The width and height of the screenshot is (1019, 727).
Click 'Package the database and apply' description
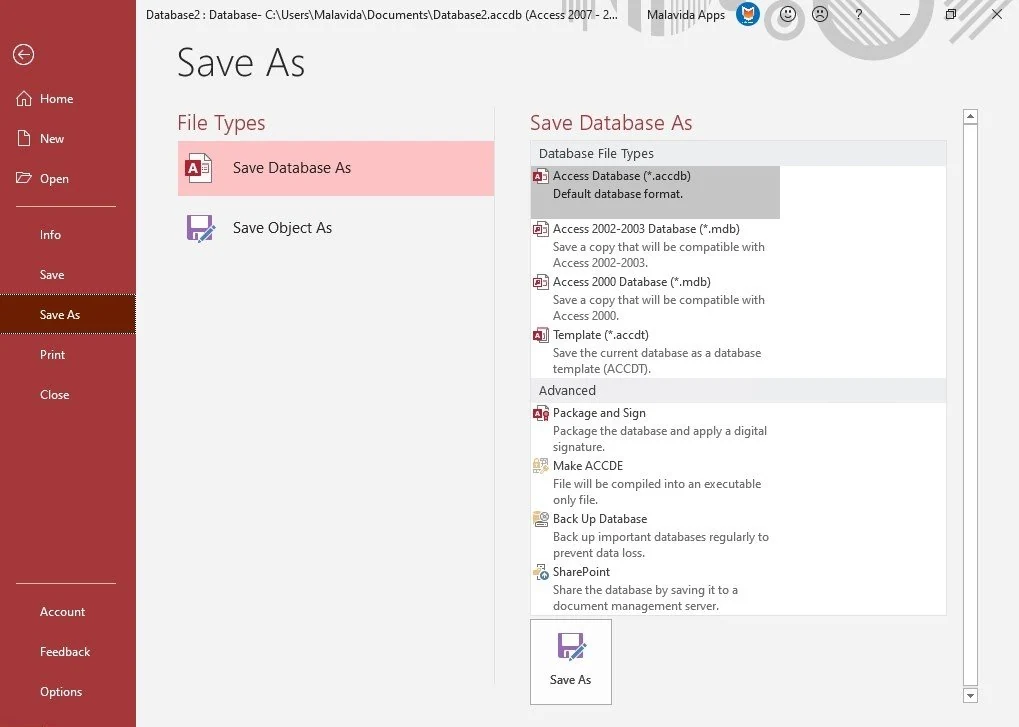[660, 439]
